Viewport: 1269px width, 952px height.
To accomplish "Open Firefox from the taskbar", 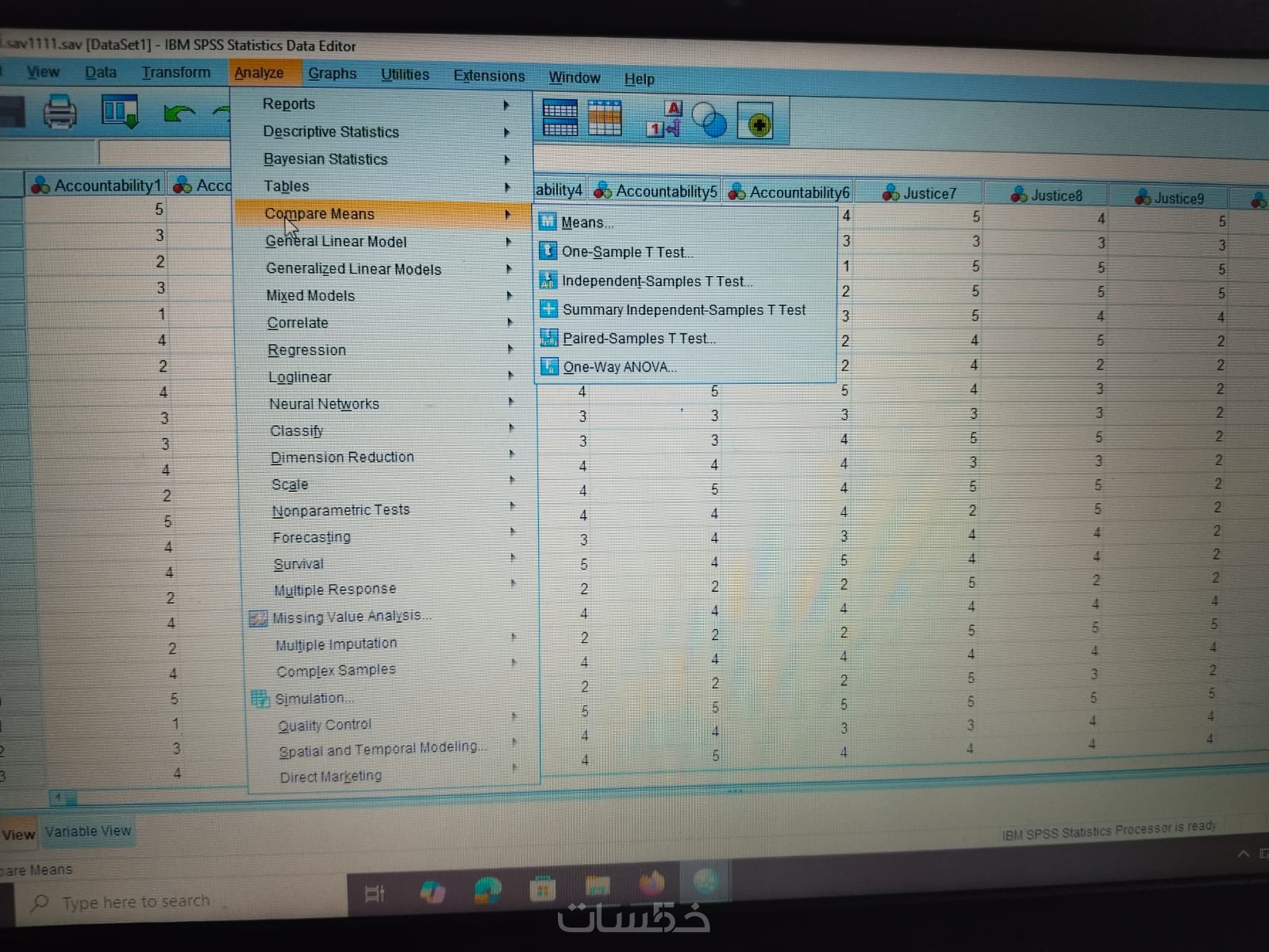I will pyautogui.click(x=652, y=884).
